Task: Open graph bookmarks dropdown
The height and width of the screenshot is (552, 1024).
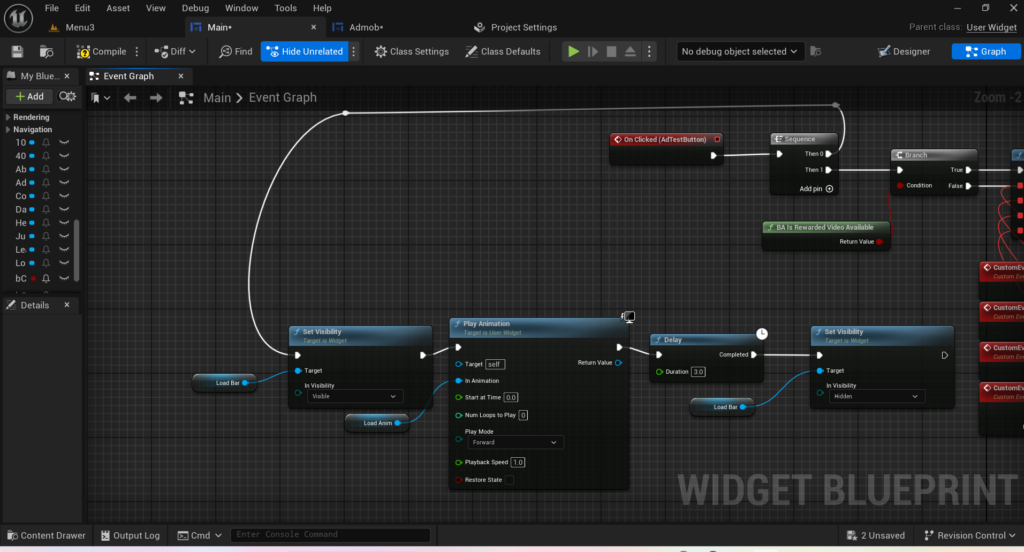Action: tap(100, 97)
